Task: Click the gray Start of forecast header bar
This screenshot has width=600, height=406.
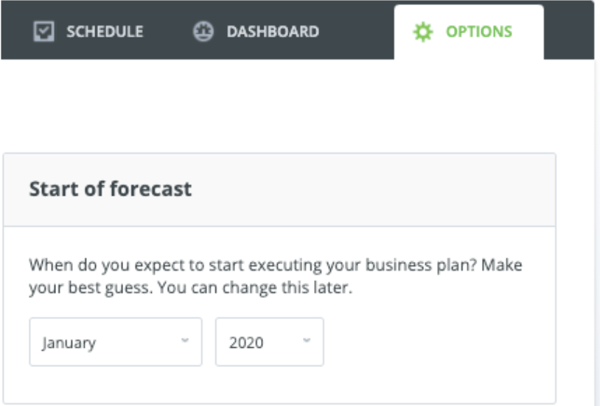Action: click(x=279, y=190)
